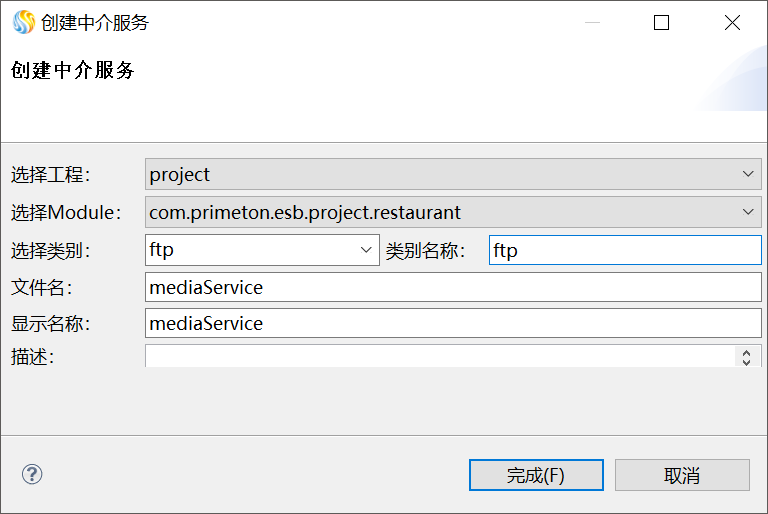This screenshot has height=514, width=768.
Task: Close the 创建中介服务 dialog window
Action: coord(732,22)
